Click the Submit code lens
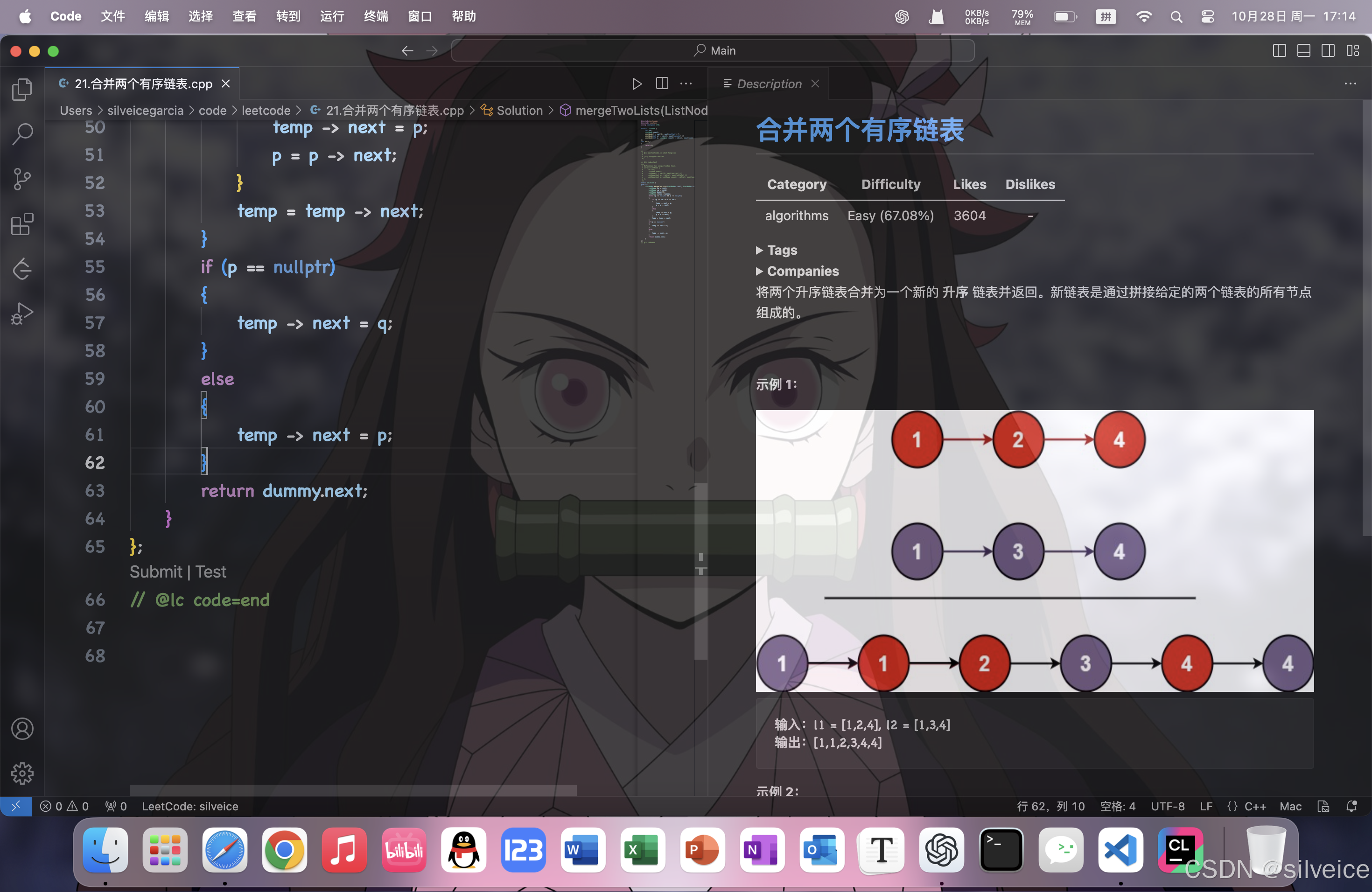This screenshot has width=1372, height=892. 156,571
